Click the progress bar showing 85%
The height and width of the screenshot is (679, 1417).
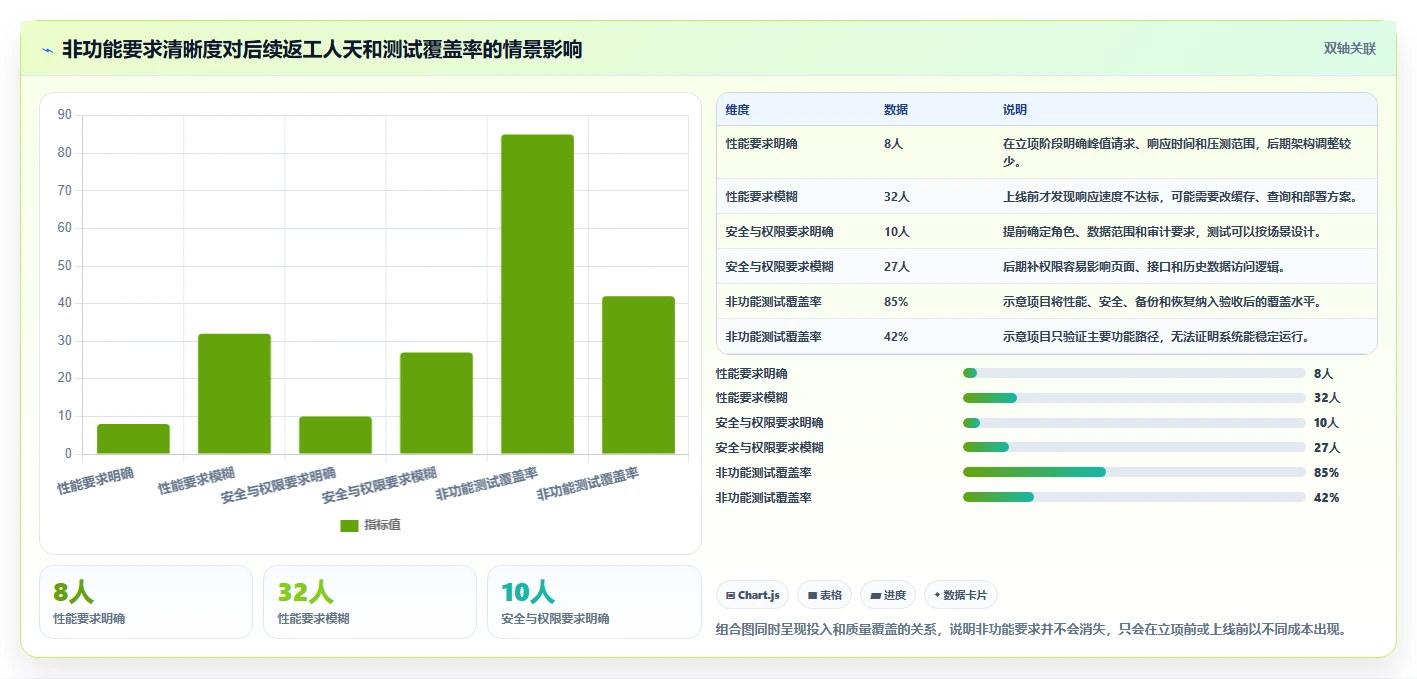[1134, 472]
